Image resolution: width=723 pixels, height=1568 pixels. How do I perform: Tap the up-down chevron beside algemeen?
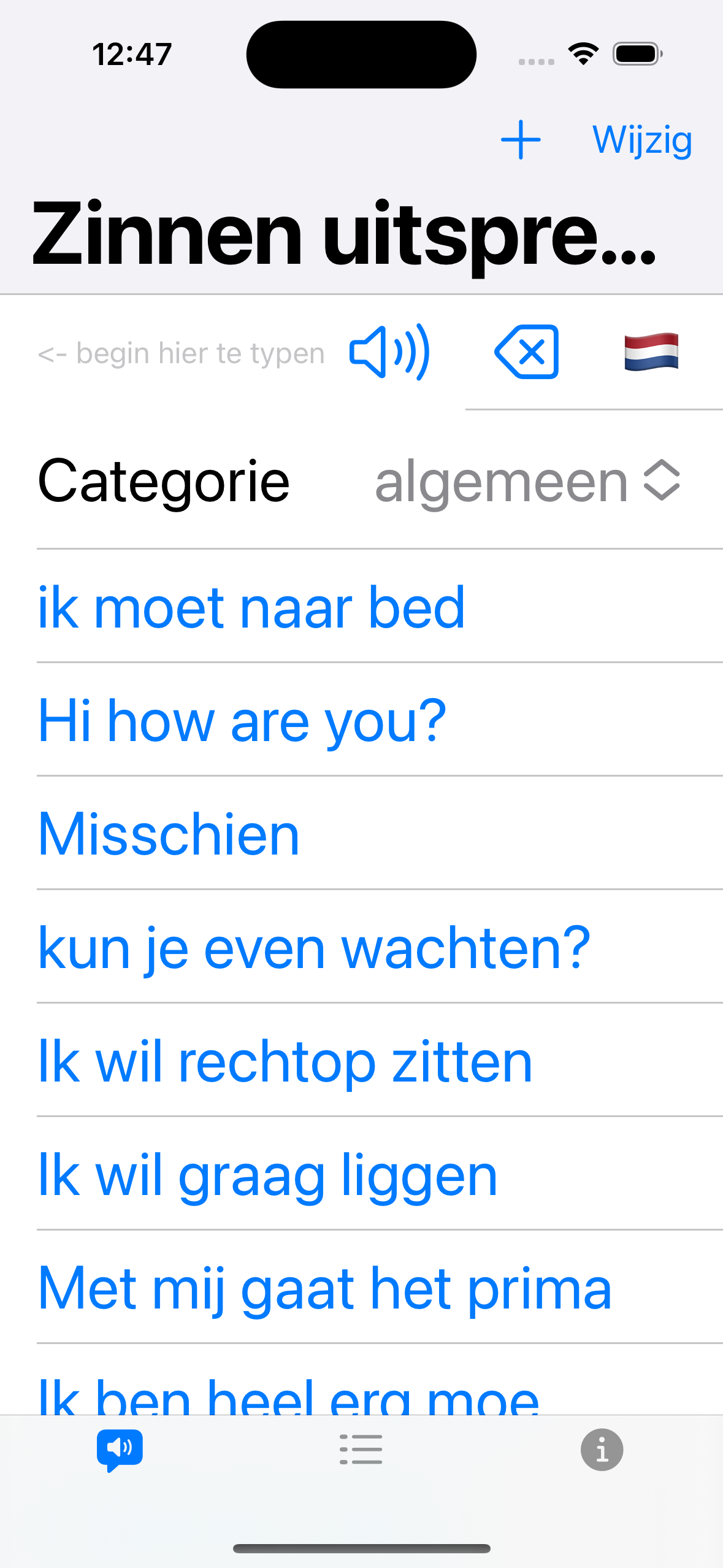(x=662, y=480)
